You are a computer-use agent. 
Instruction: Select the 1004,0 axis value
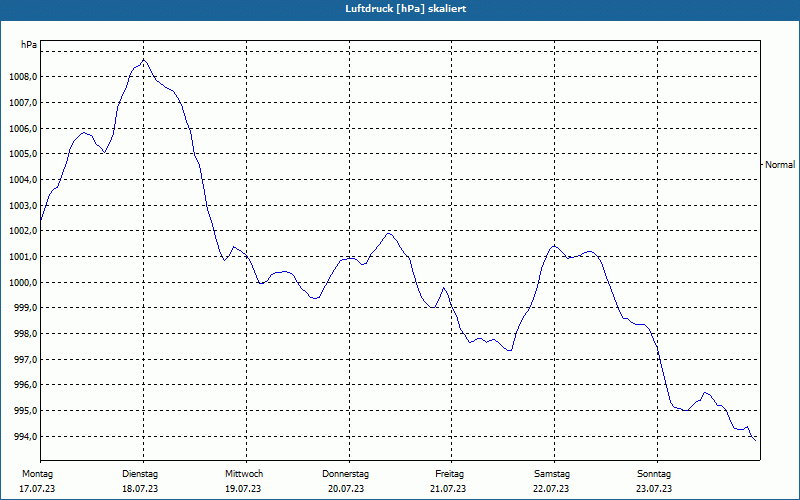22,180
